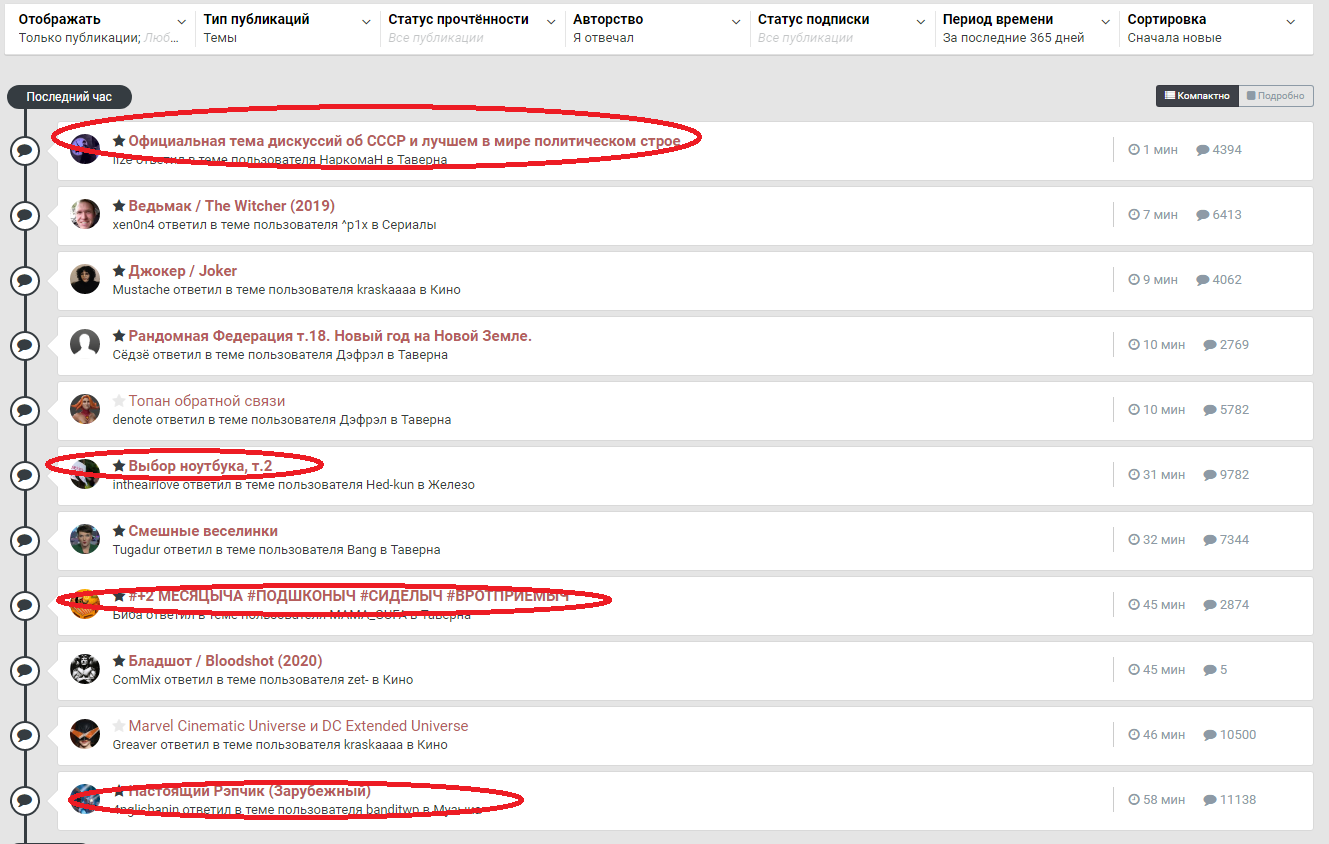The width and height of the screenshot is (1329, 844).
Task: Click comment count icon for Смешные веселинки
Action: (x=1210, y=540)
